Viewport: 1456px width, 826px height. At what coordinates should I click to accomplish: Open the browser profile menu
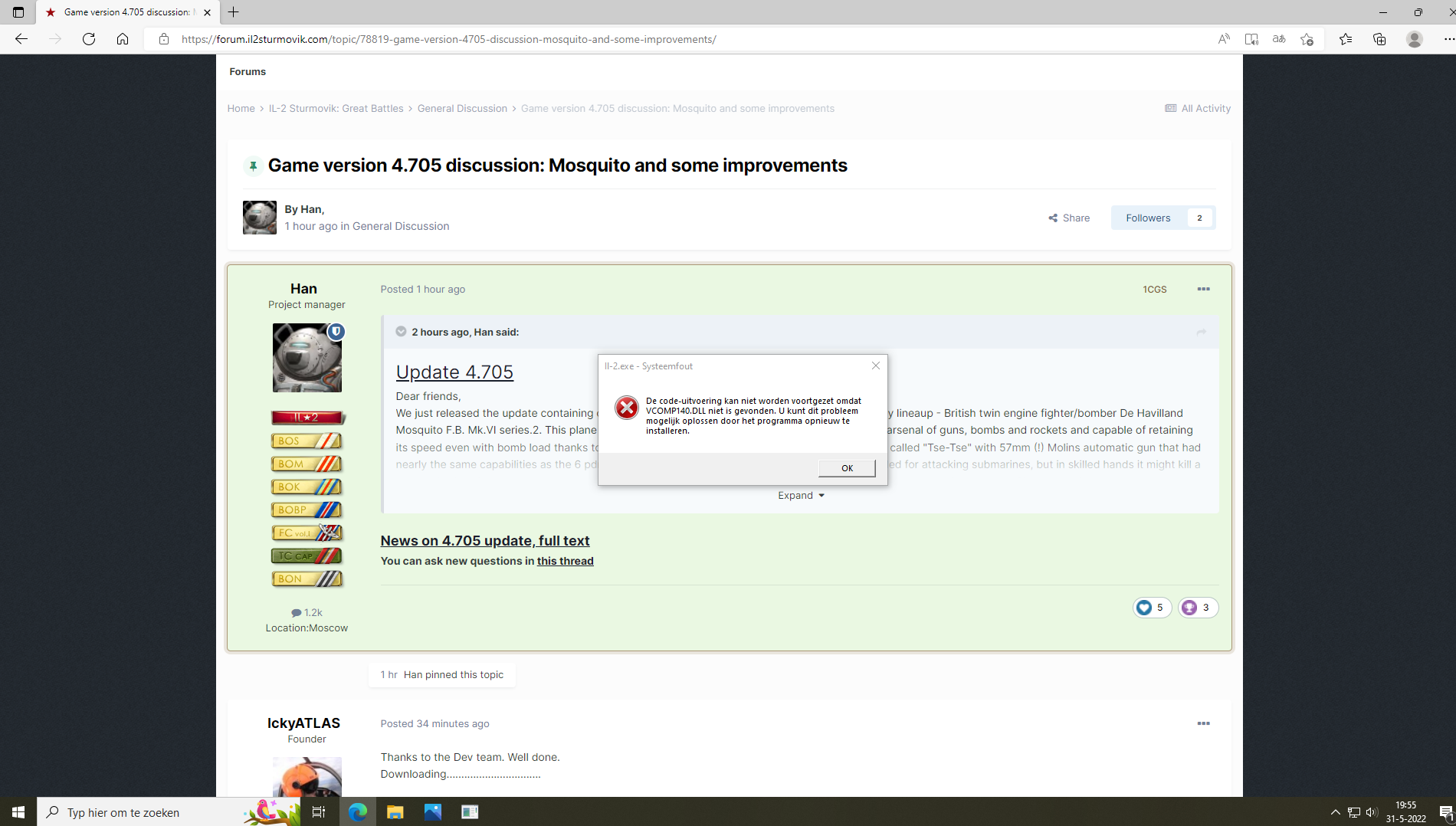[x=1415, y=39]
